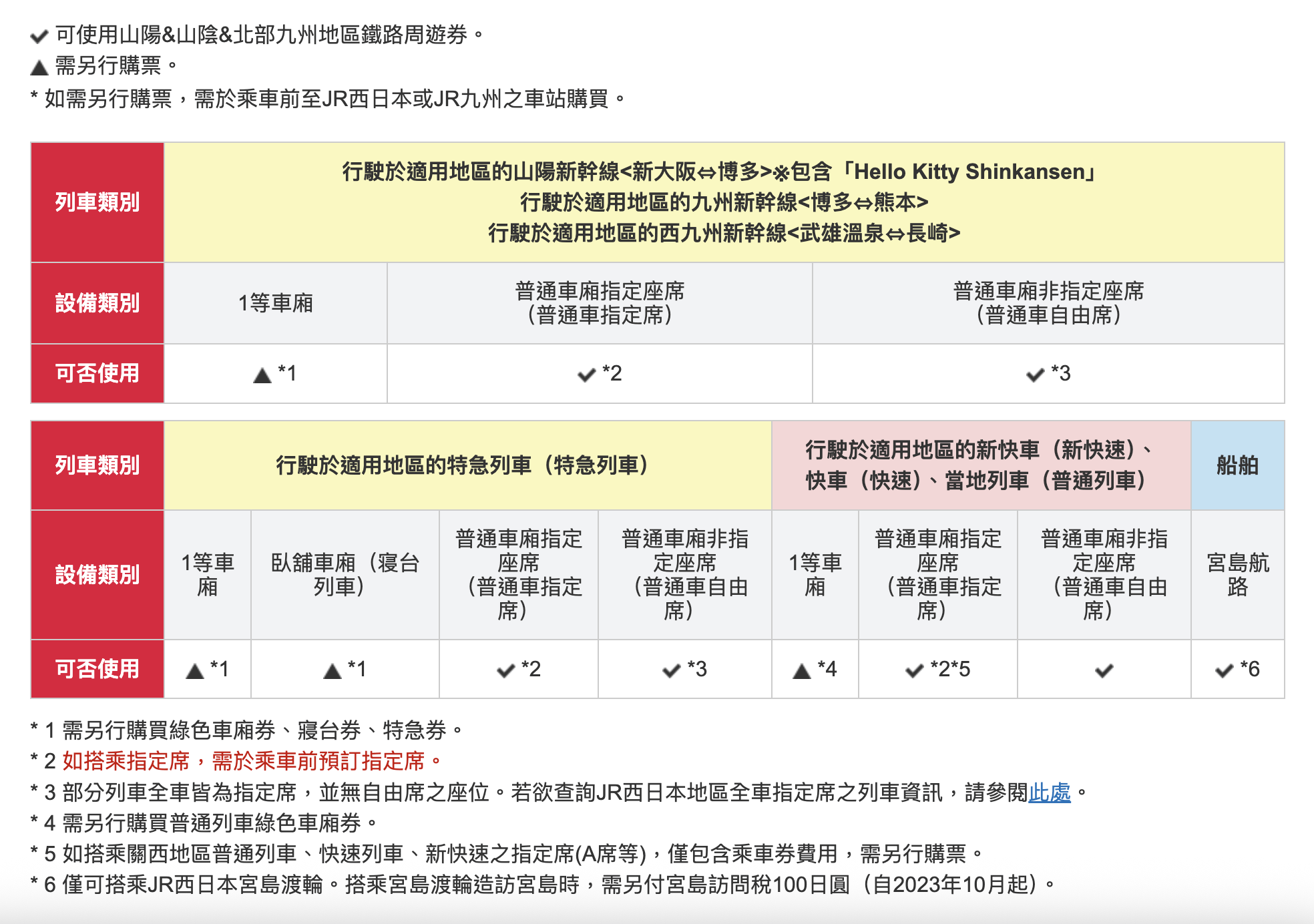Image resolution: width=1314 pixels, height=924 pixels.
Task: Click checkmark *3 under Shinkansen 普通車廂非指定座席
Action: tap(1035, 375)
